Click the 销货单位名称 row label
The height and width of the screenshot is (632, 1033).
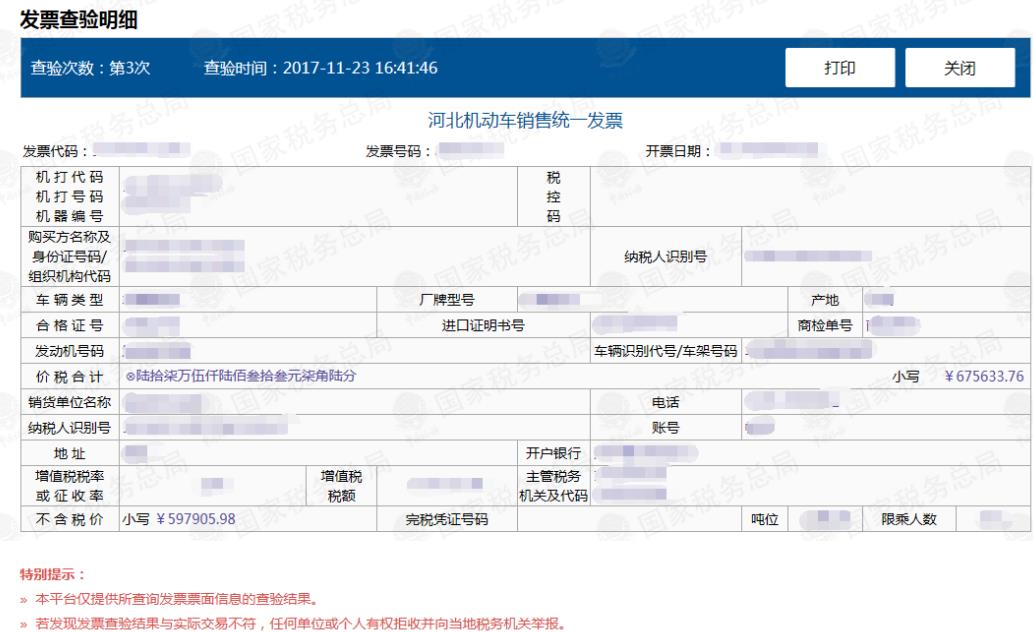click(x=70, y=402)
